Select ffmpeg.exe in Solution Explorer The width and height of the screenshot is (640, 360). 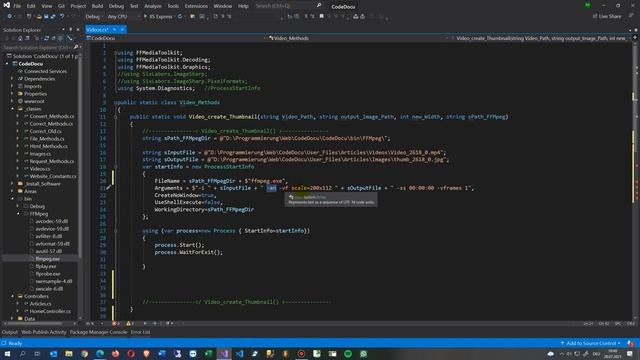pyautogui.click(x=47, y=259)
